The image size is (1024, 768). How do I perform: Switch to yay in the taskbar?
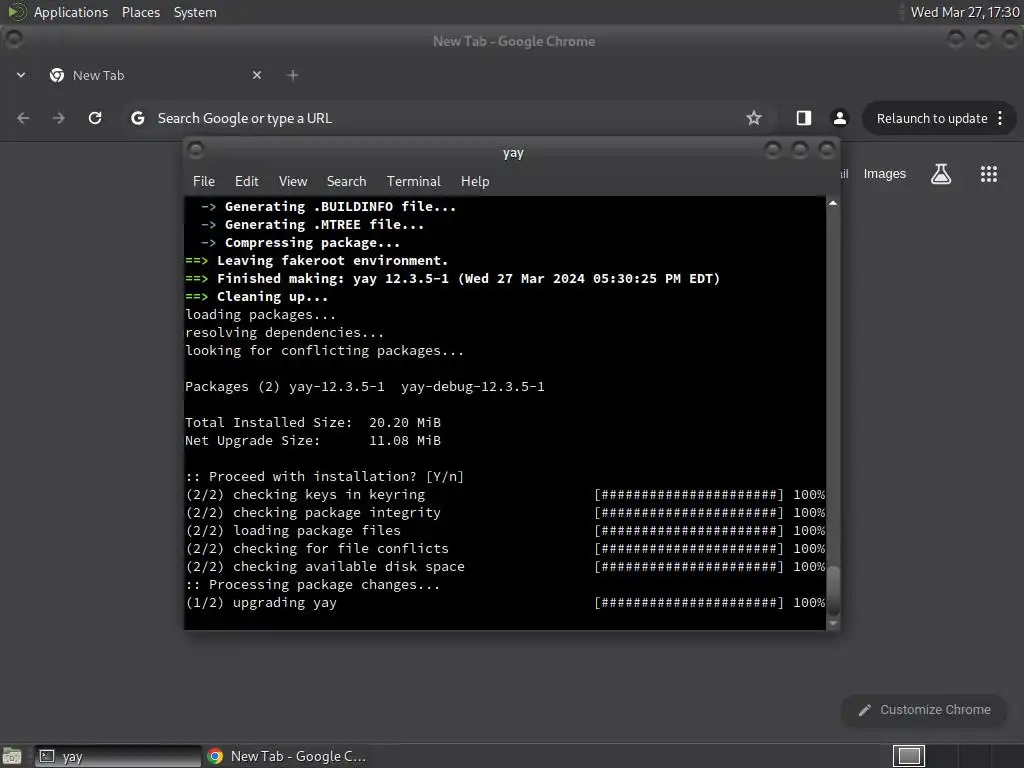coord(118,756)
